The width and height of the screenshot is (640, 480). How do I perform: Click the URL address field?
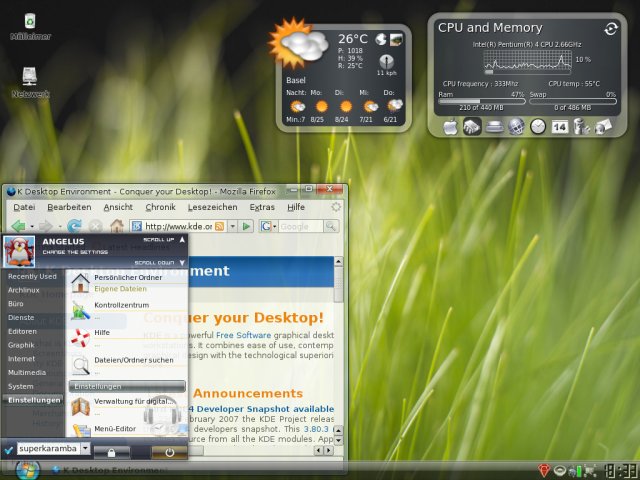(x=178, y=226)
